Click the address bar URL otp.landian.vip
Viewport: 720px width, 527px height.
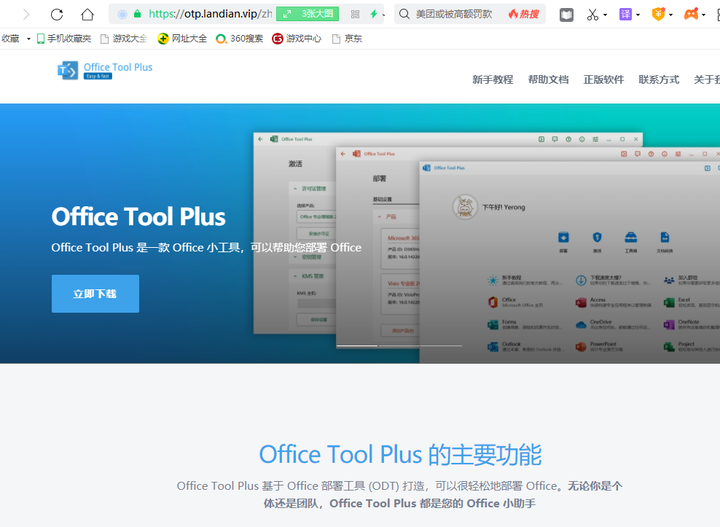(x=210, y=14)
